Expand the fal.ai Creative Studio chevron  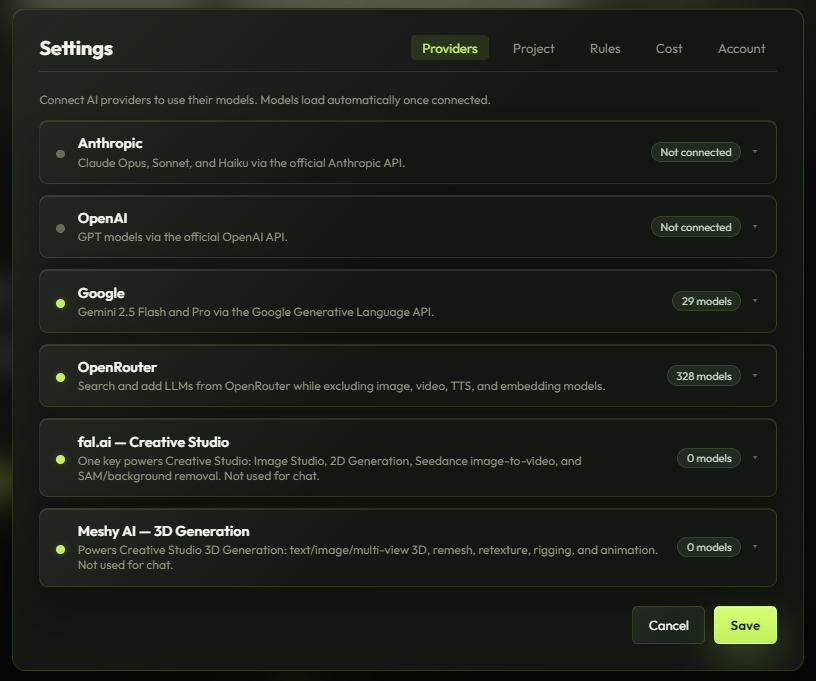coord(755,458)
